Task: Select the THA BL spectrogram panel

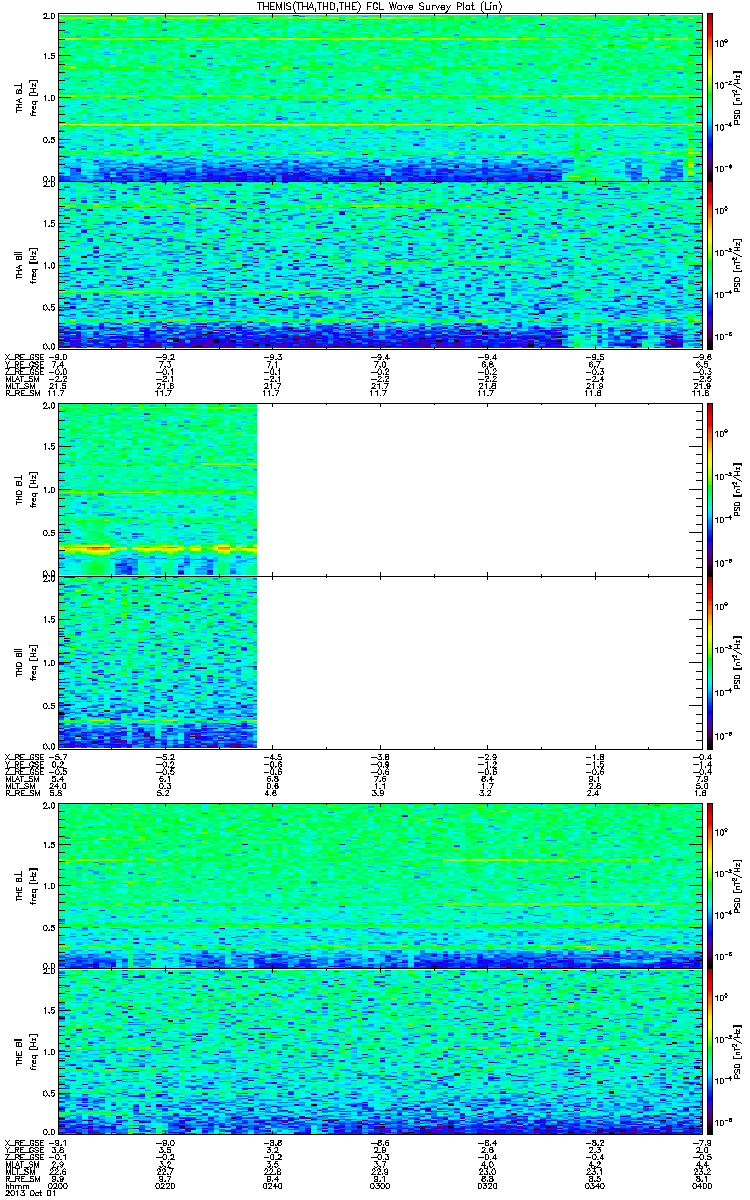Action: [378, 97]
